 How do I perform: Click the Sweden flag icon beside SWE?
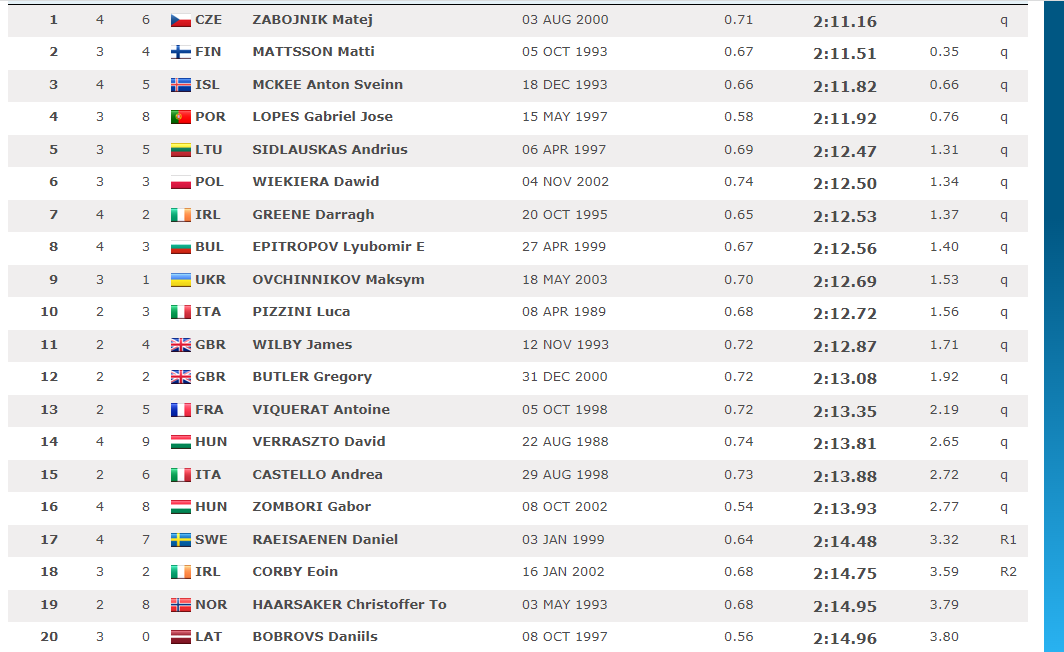pyautogui.click(x=180, y=540)
